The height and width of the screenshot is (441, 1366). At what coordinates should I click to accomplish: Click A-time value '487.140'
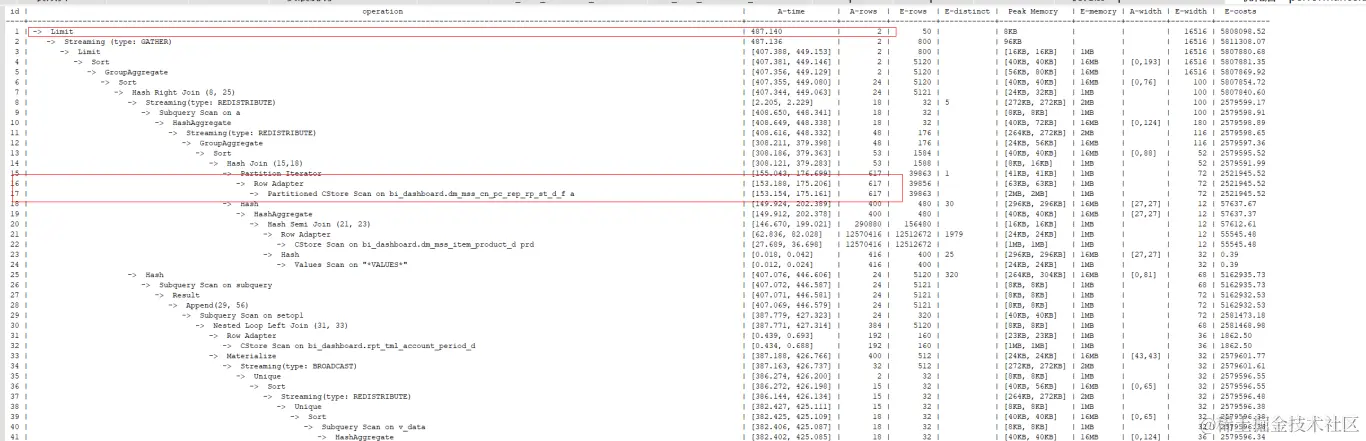pos(766,31)
